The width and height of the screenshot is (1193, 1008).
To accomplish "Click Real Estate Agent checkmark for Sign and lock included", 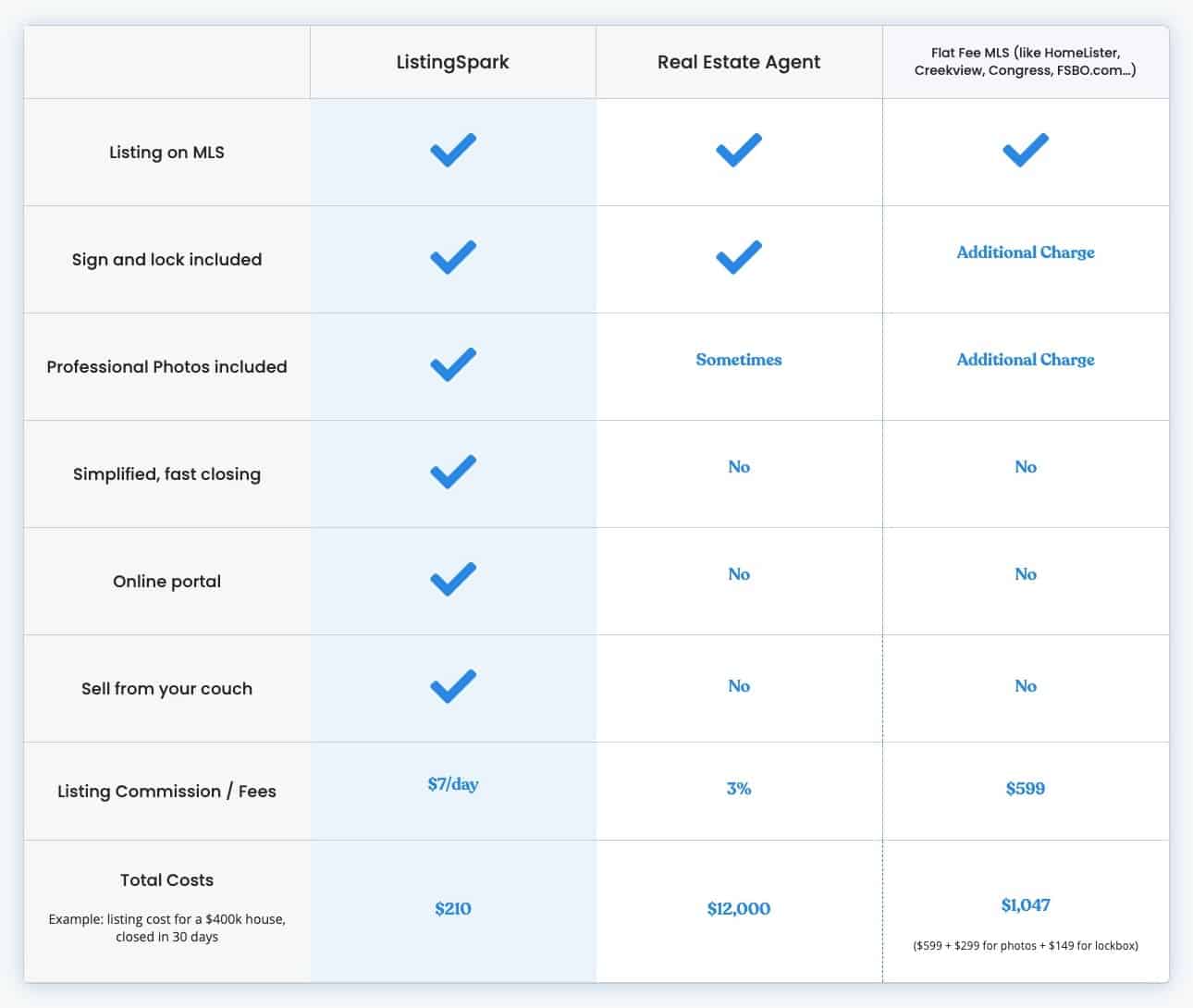I will 739,257.
